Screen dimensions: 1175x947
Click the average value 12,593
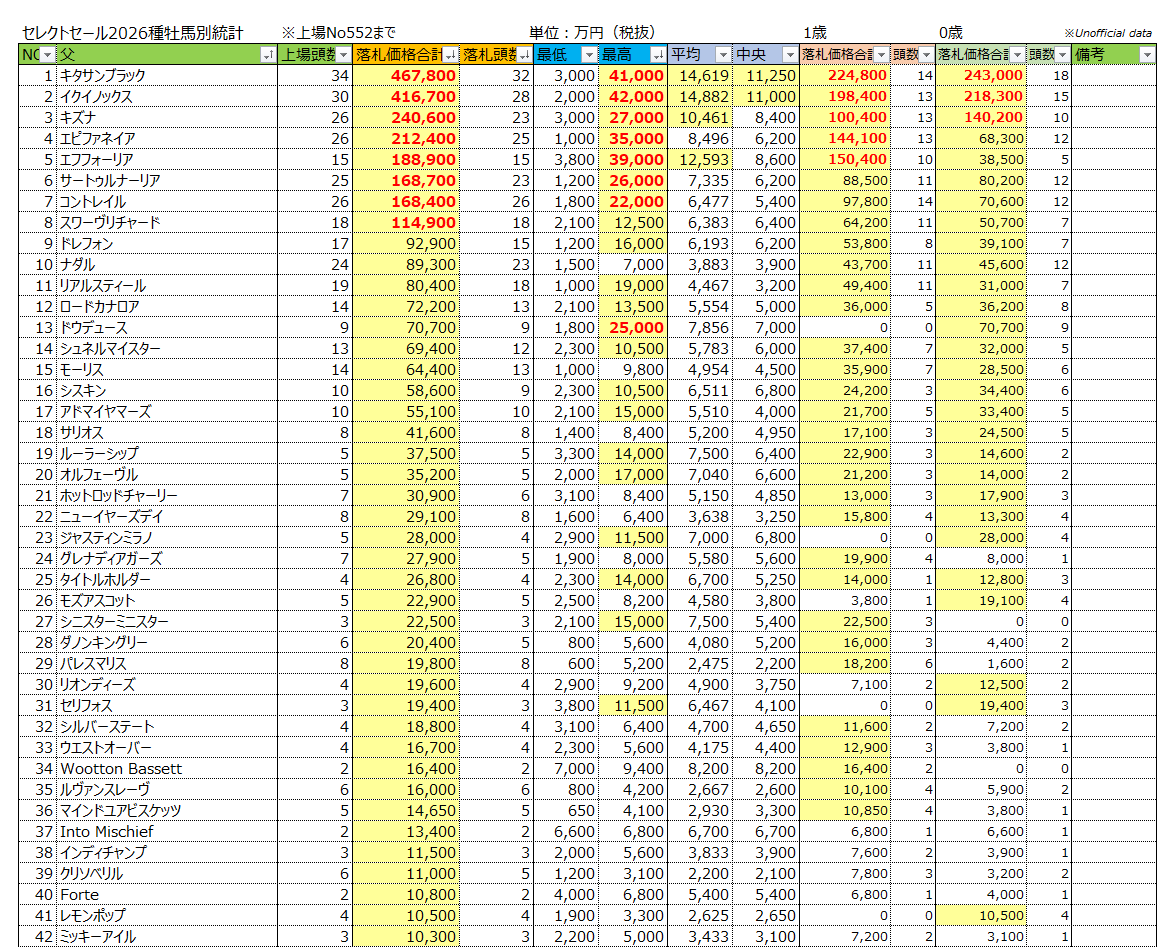[x=699, y=160]
